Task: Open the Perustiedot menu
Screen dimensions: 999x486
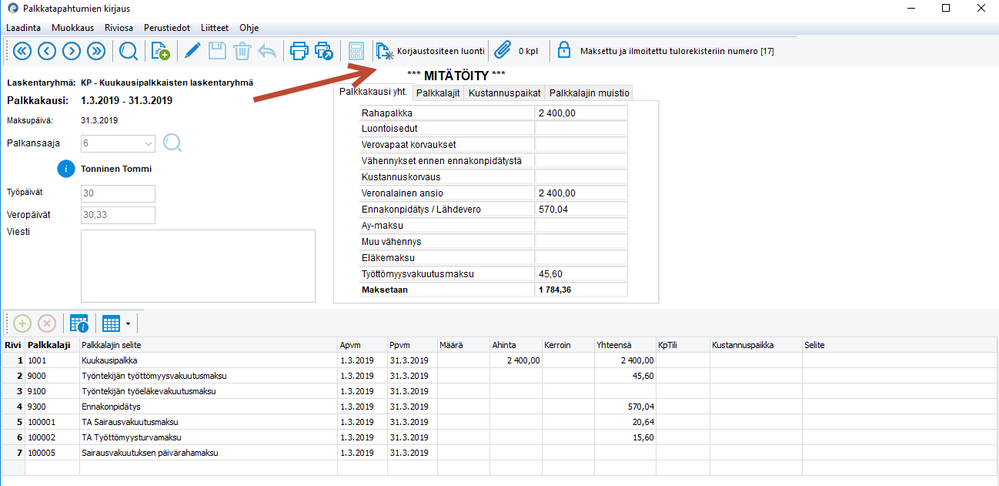Action: [x=167, y=28]
